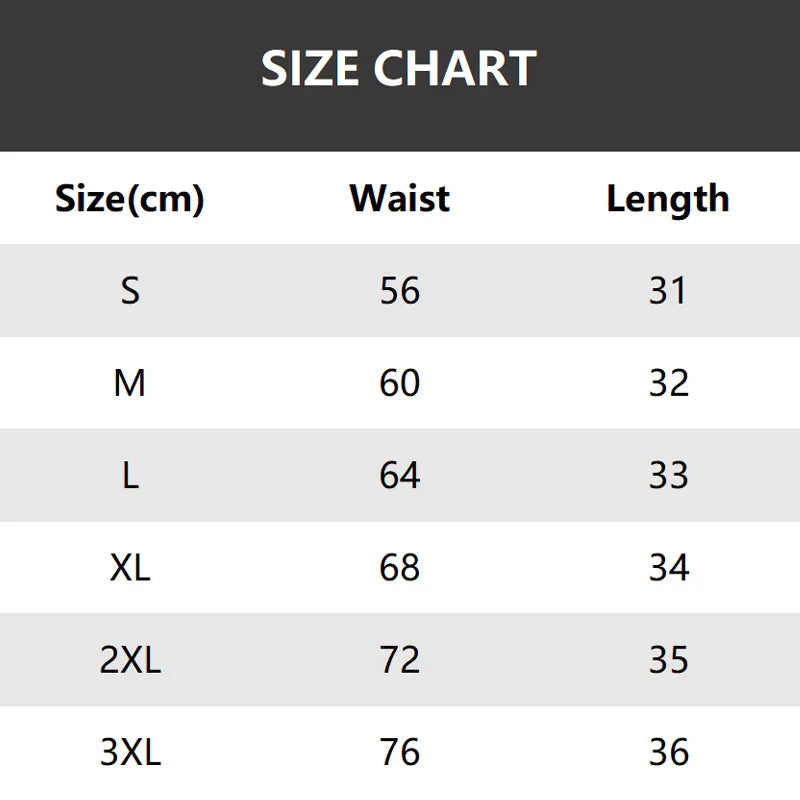This screenshot has width=800, height=800.
Task: Click the length value 31
Action: coord(668,291)
